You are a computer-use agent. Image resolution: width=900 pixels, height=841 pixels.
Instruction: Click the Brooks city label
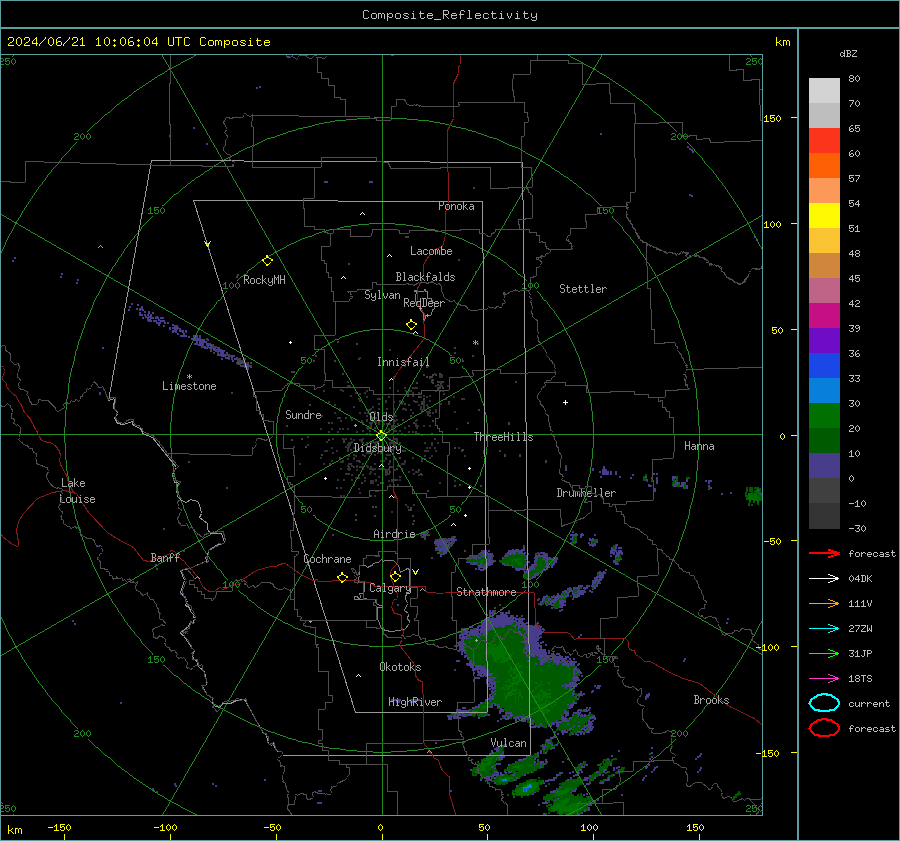[711, 700]
